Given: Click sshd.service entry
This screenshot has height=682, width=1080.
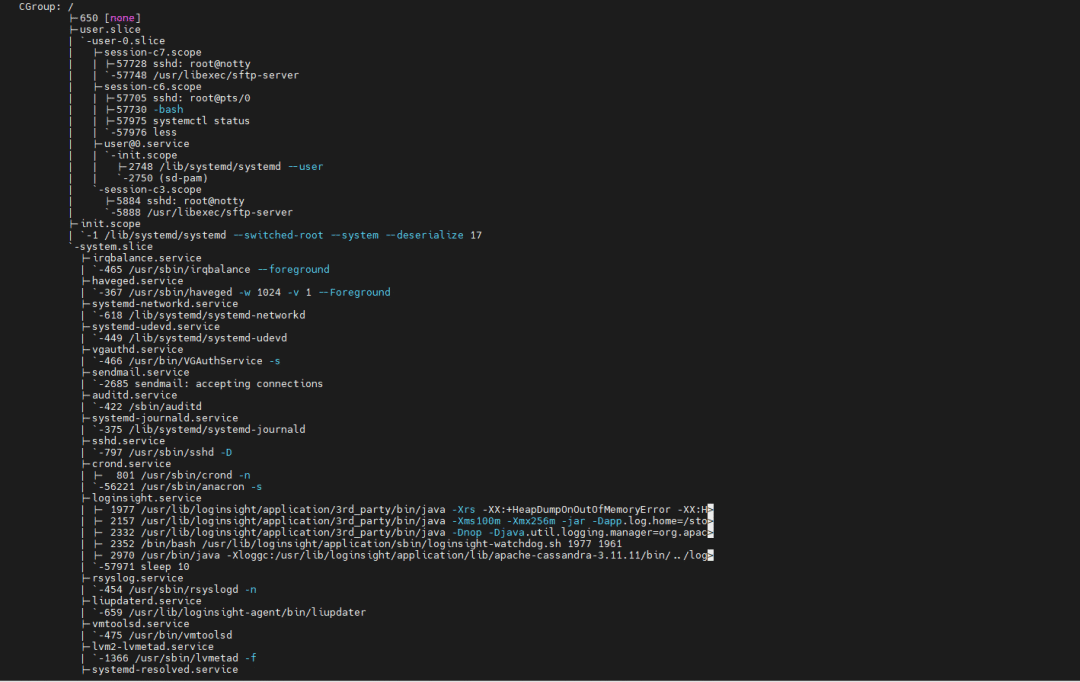Looking at the screenshot, I should 128,441.
